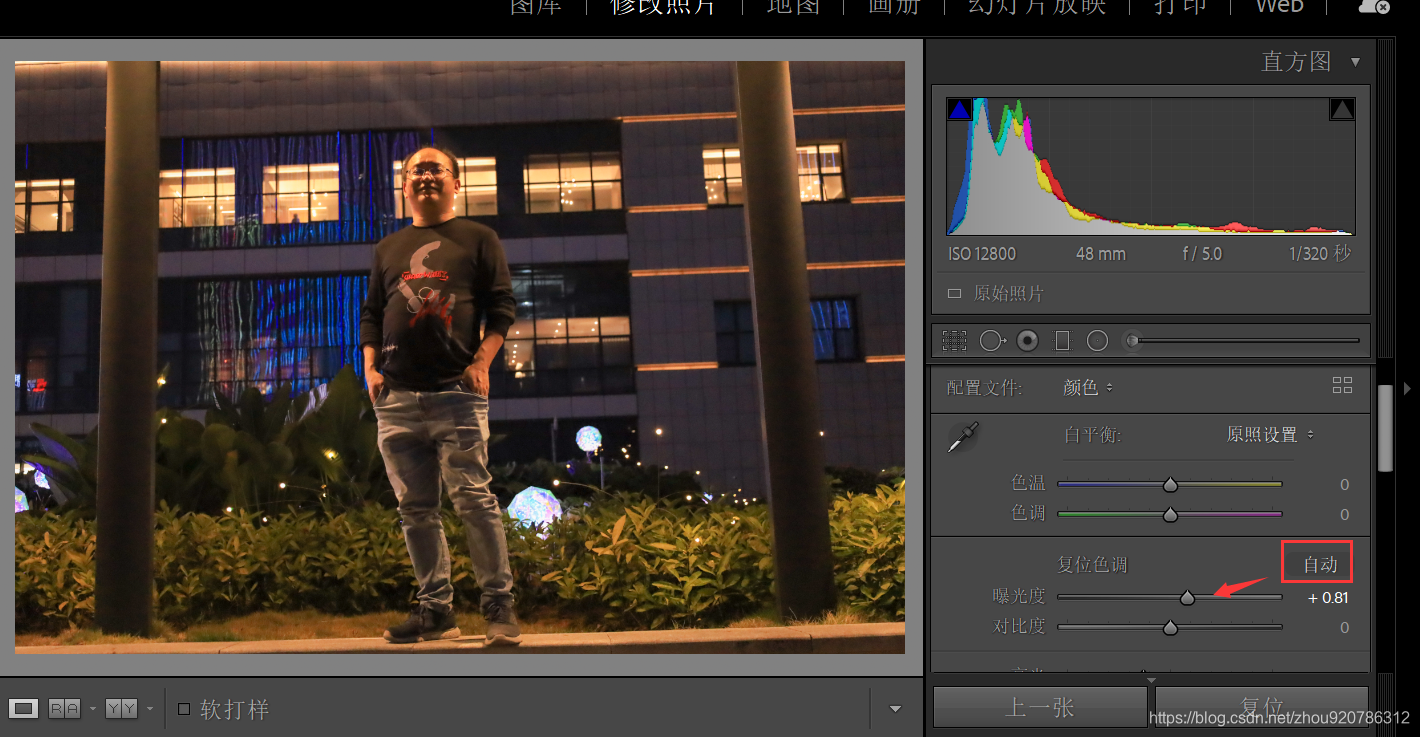
Task: Click the 48 mm focal length text
Action: [x=1101, y=254]
